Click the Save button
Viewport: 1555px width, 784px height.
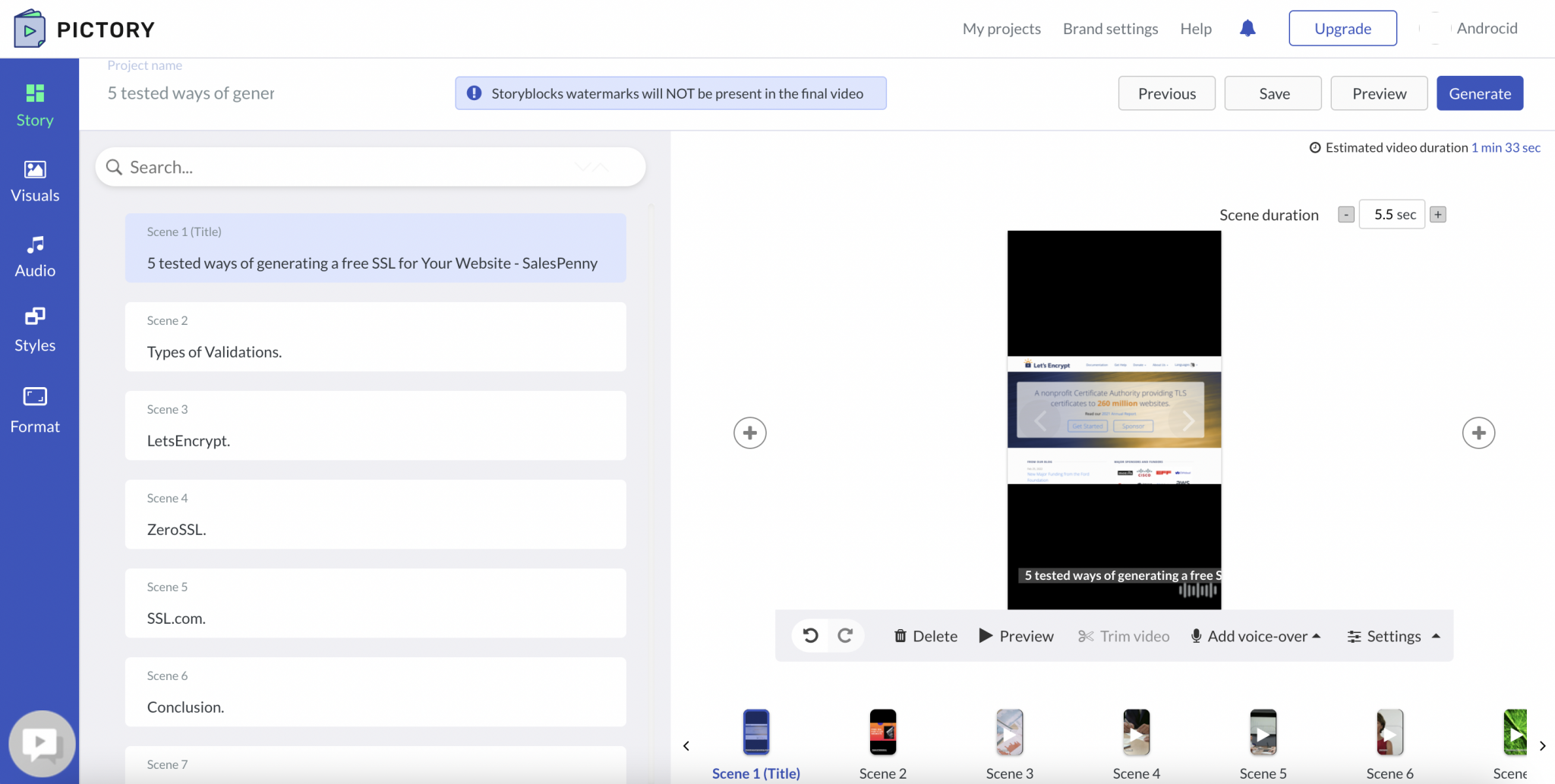coord(1273,93)
